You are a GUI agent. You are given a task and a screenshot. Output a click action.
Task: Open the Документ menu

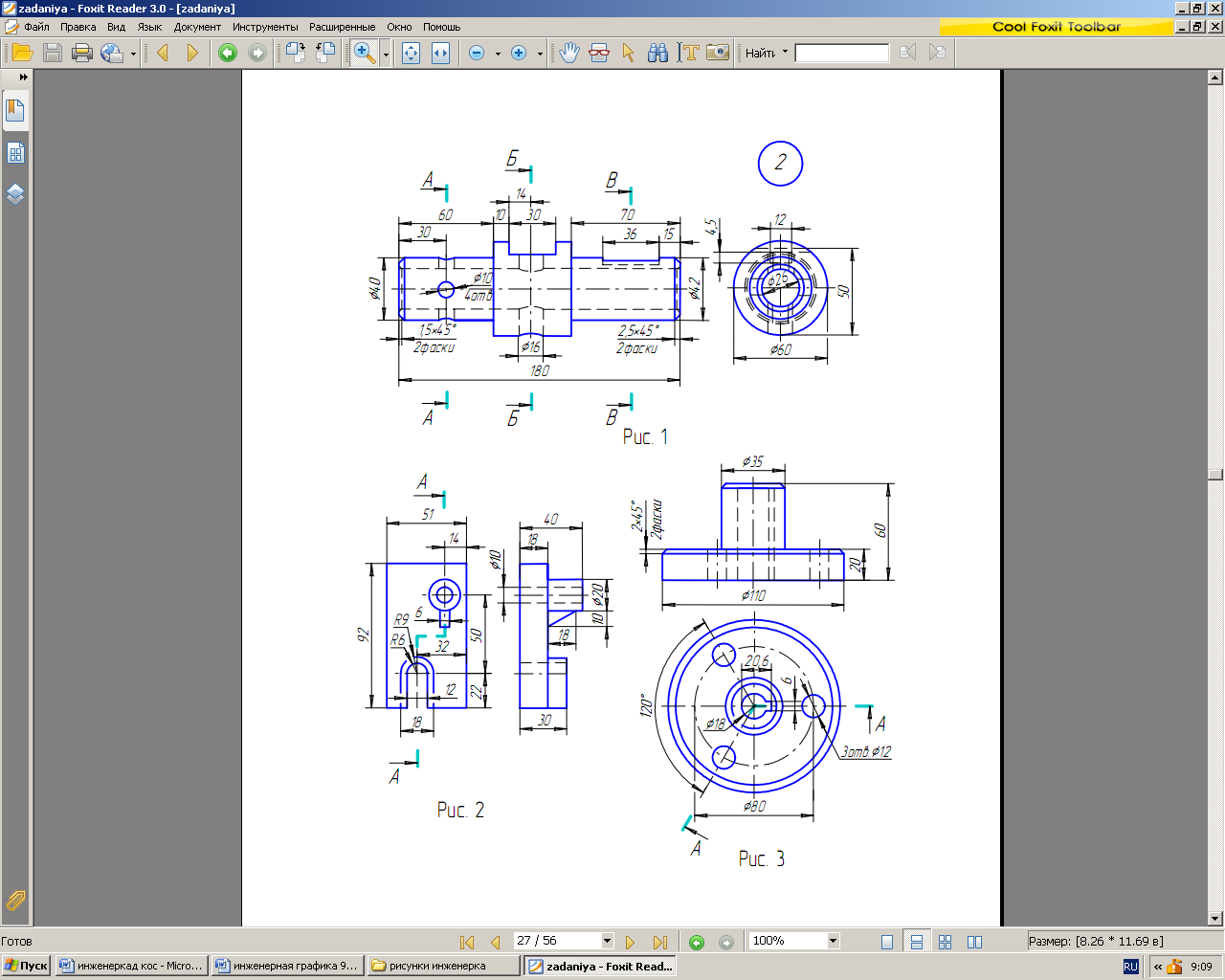point(197,27)
